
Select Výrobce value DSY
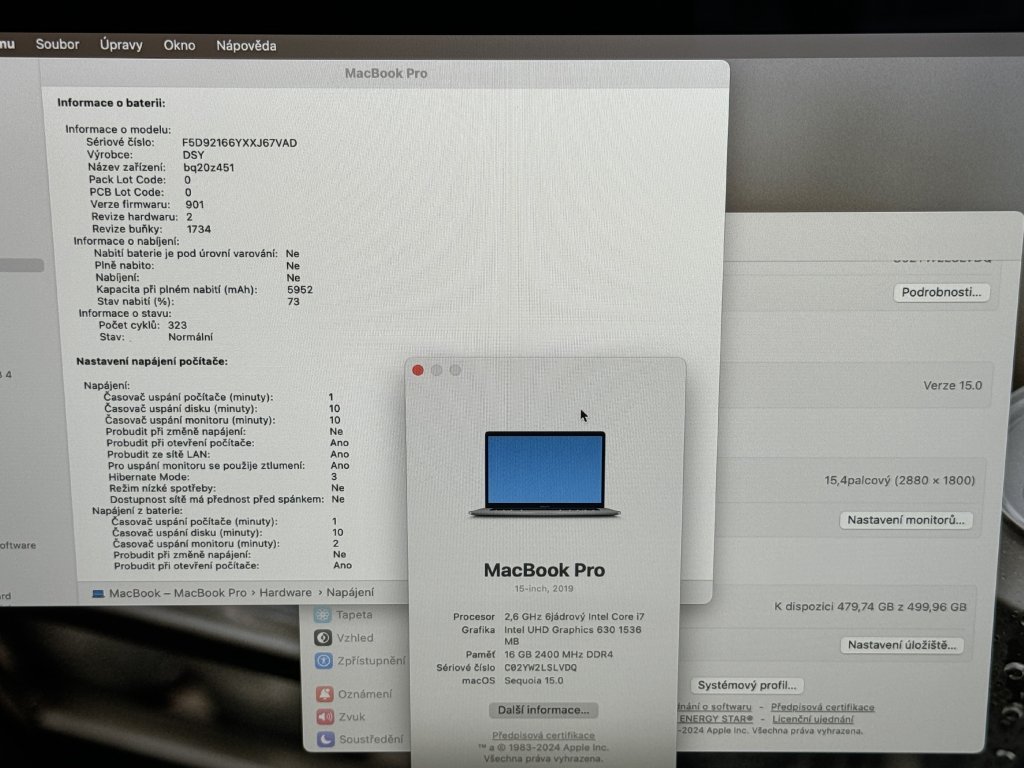[x=193, y=155]
